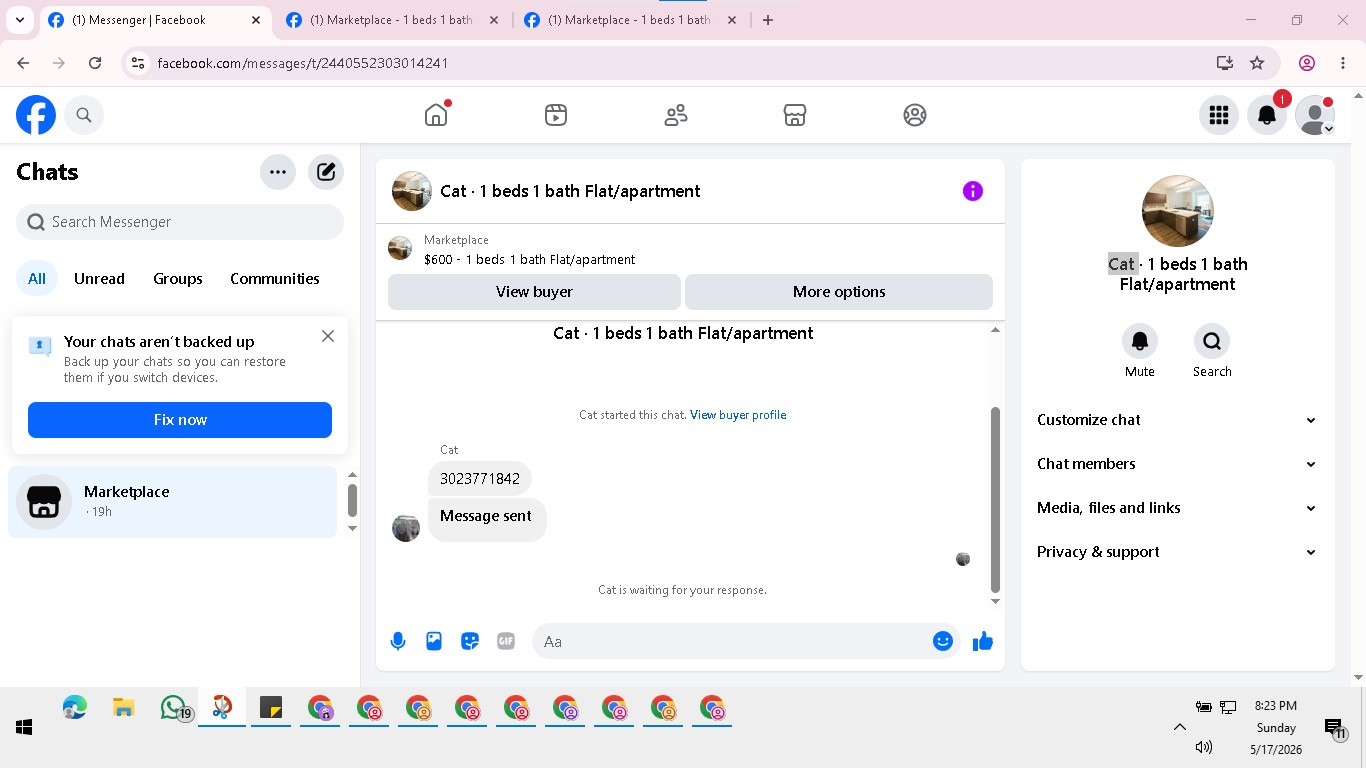Viewport: 1366px width, 768px height.
Task: Expand Media, files and links section
Action: [1177, 508]
